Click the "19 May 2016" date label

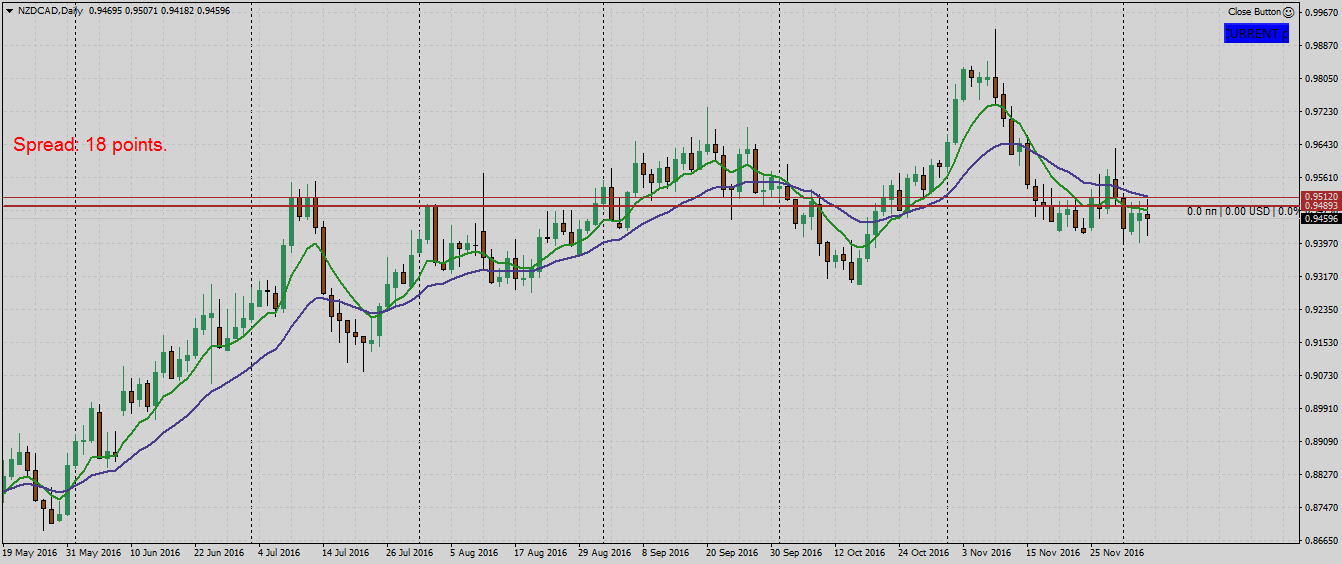[31, 552]
